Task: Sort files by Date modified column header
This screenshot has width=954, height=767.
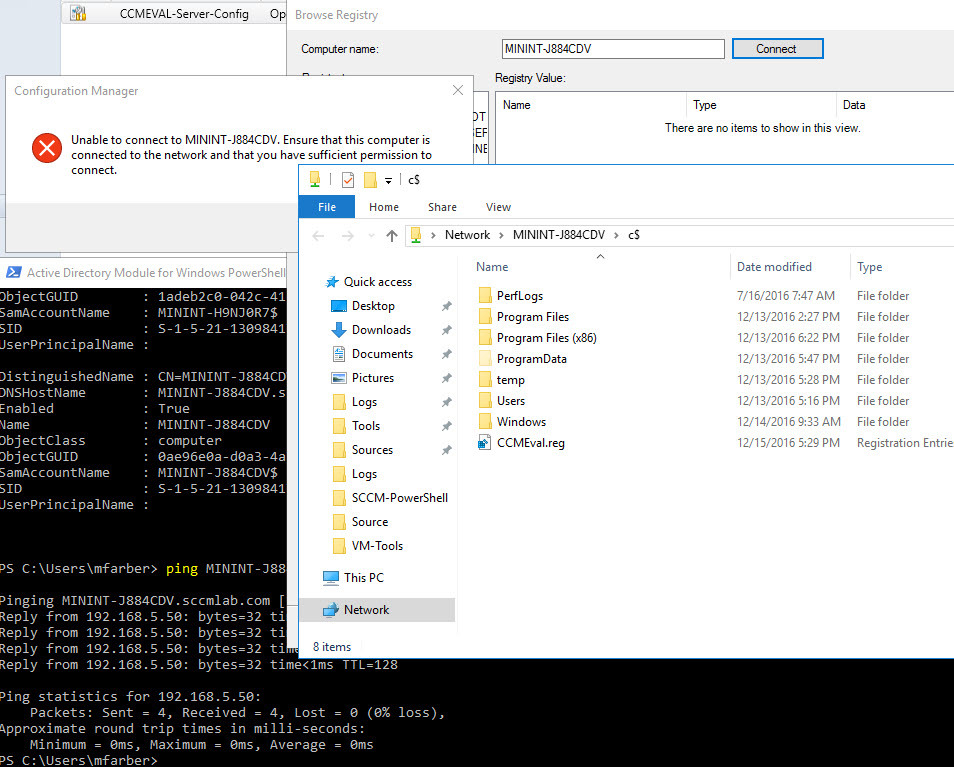Action: [774, 266]
